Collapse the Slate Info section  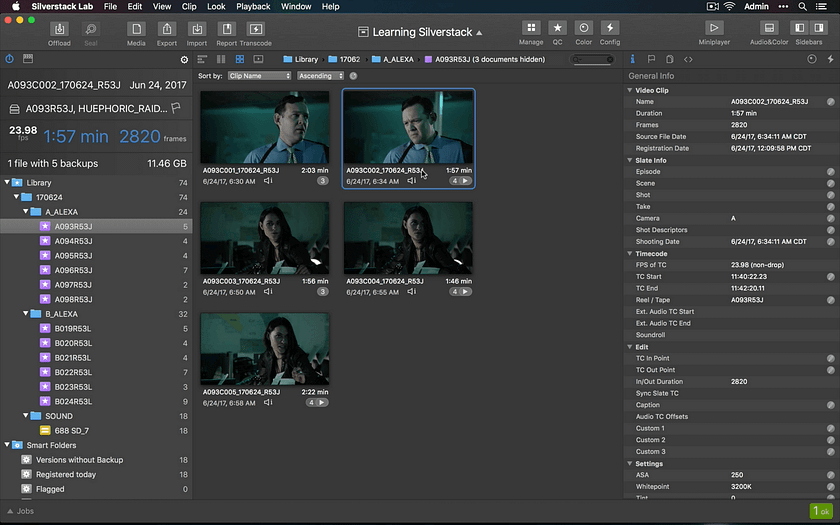click(629, 160)
